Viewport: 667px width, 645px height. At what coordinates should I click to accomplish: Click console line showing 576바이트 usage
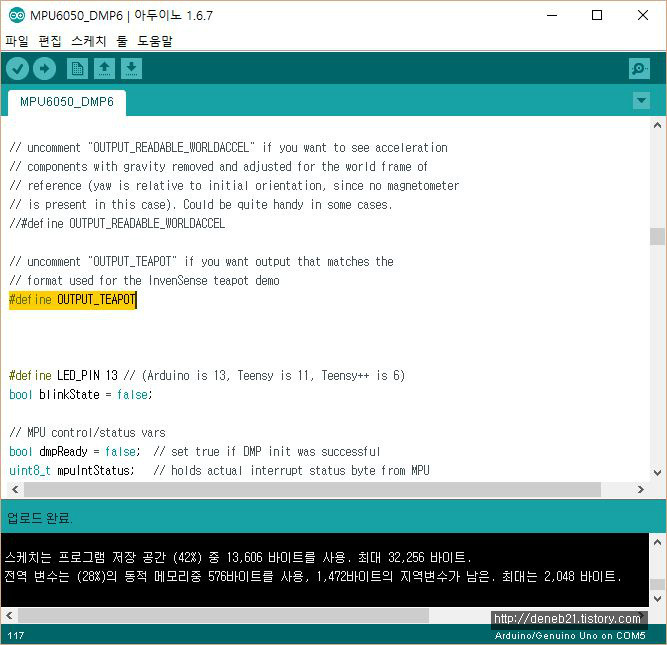coord(314,576)
